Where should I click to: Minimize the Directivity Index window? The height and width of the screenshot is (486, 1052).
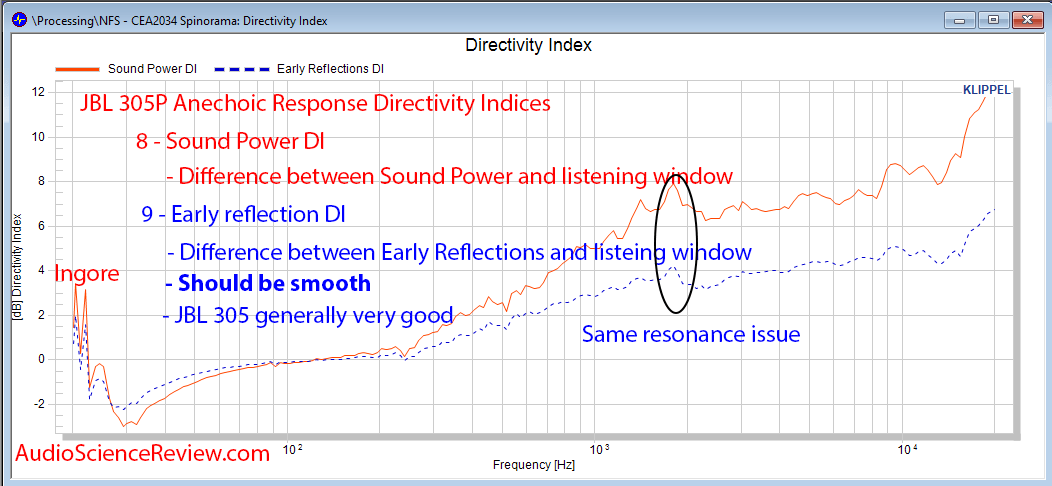pos(959,20)
